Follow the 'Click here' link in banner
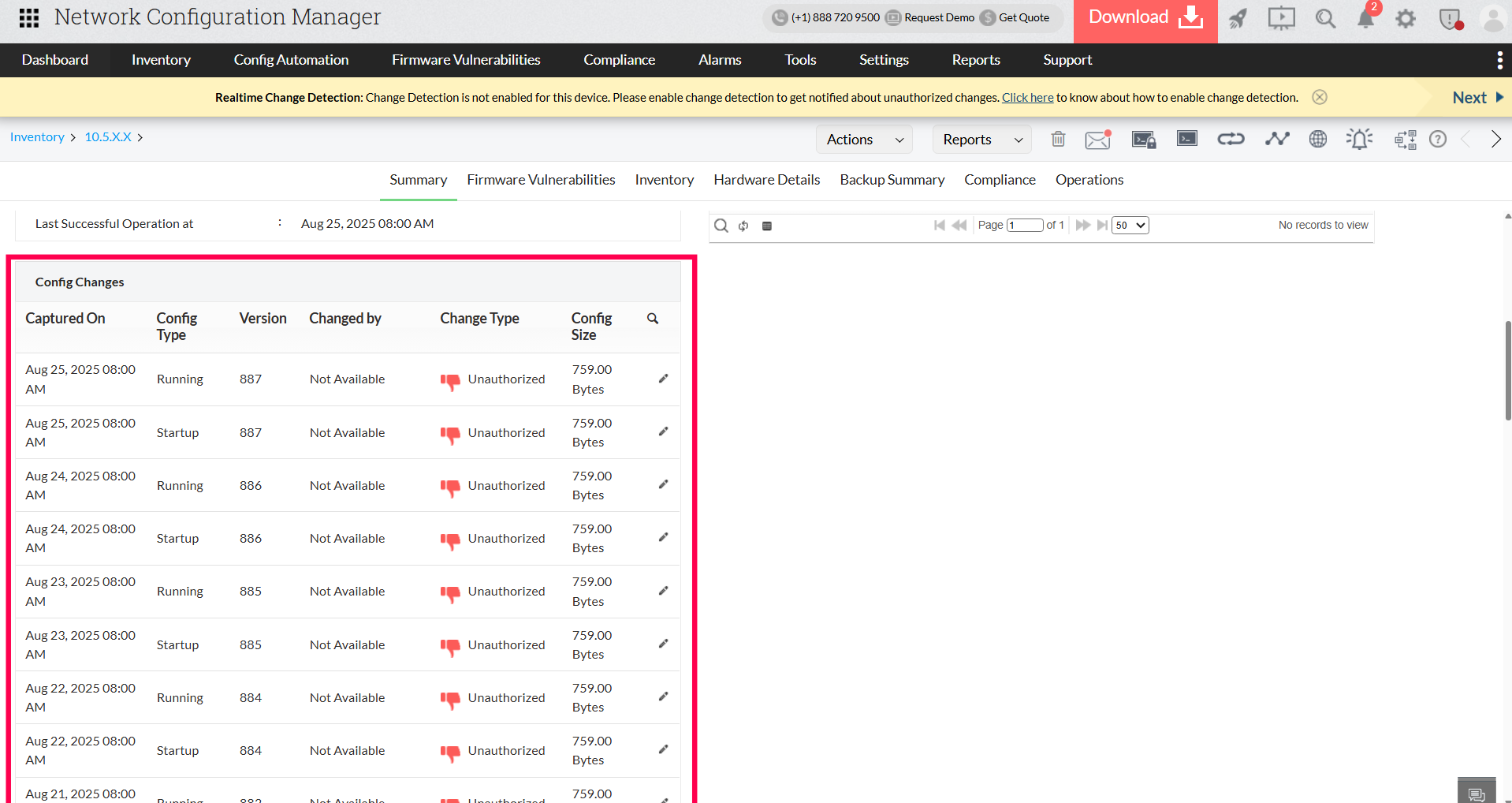 coord(1027,98)
